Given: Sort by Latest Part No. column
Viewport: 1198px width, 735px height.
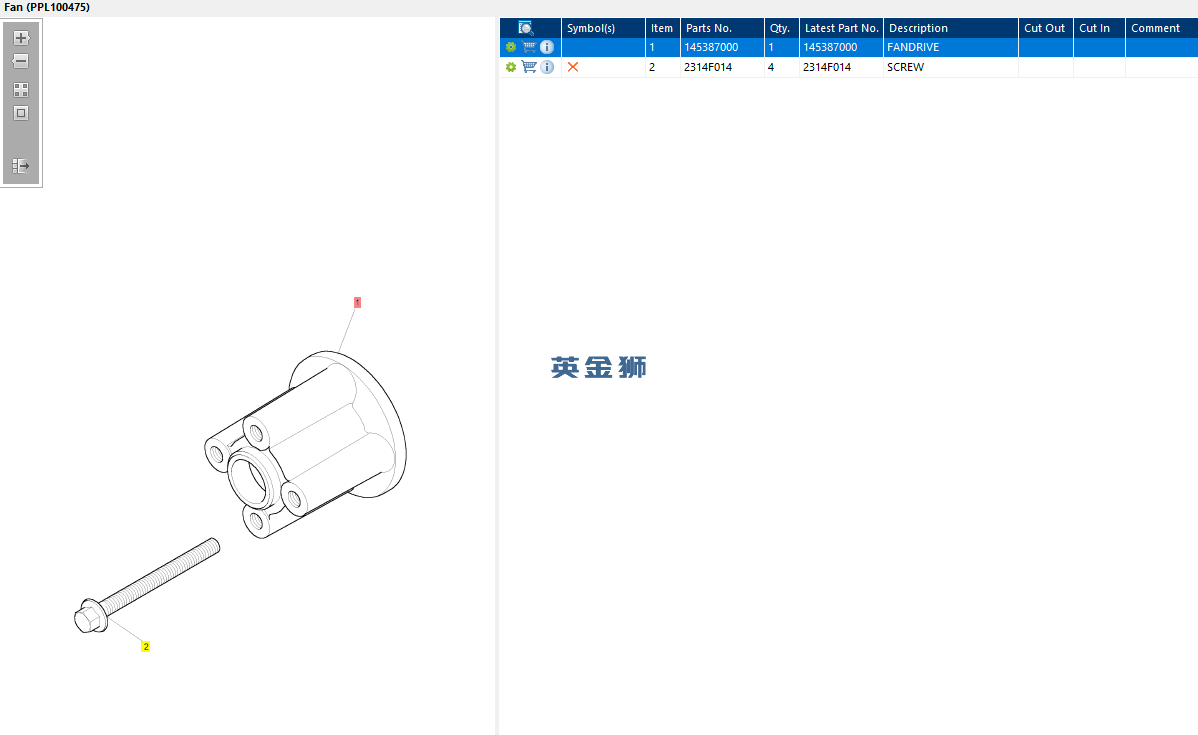Looking at the screenshot, I should [841, 28].
